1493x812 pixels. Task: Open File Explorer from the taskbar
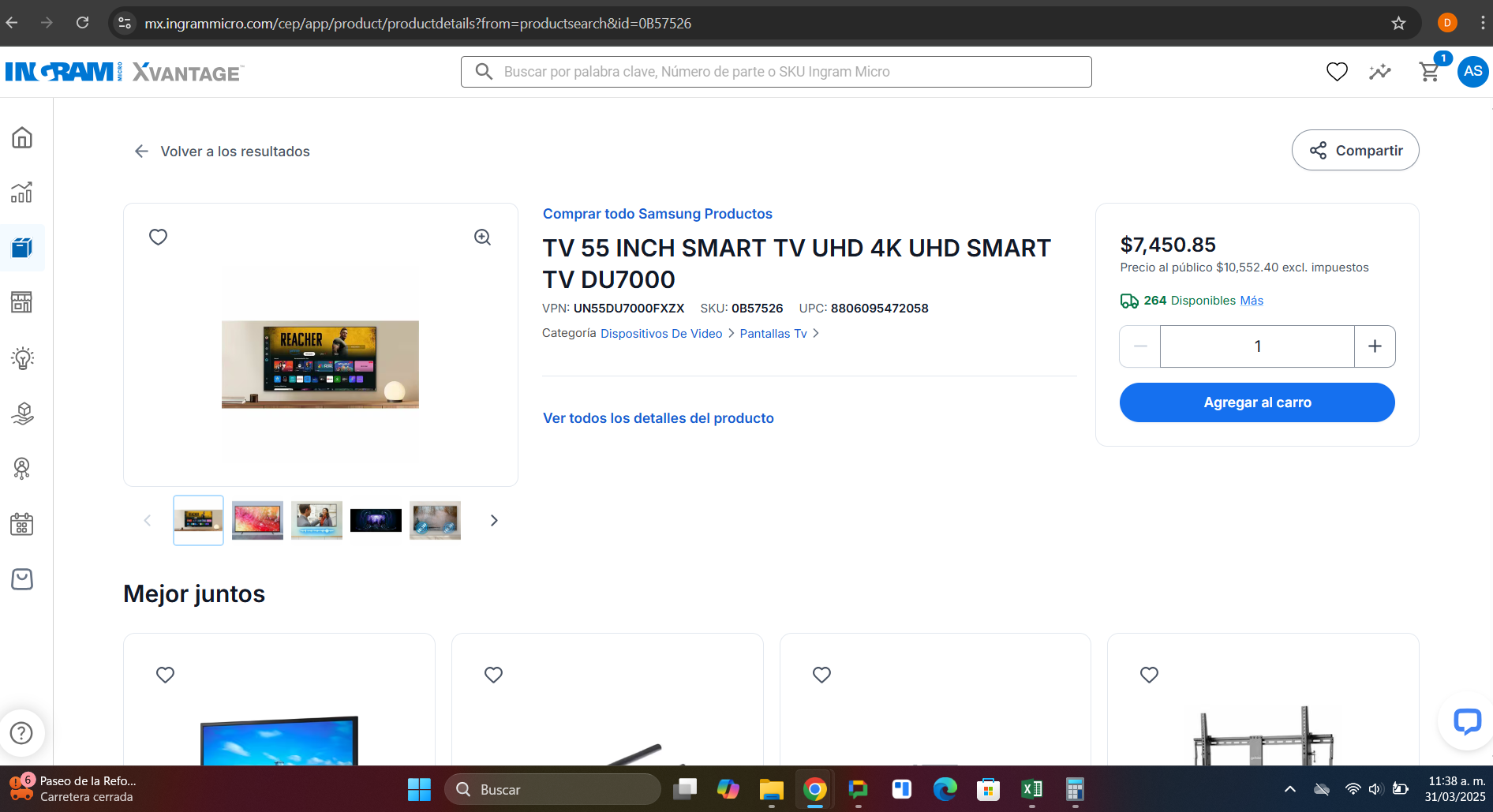[x=771, y=789]
